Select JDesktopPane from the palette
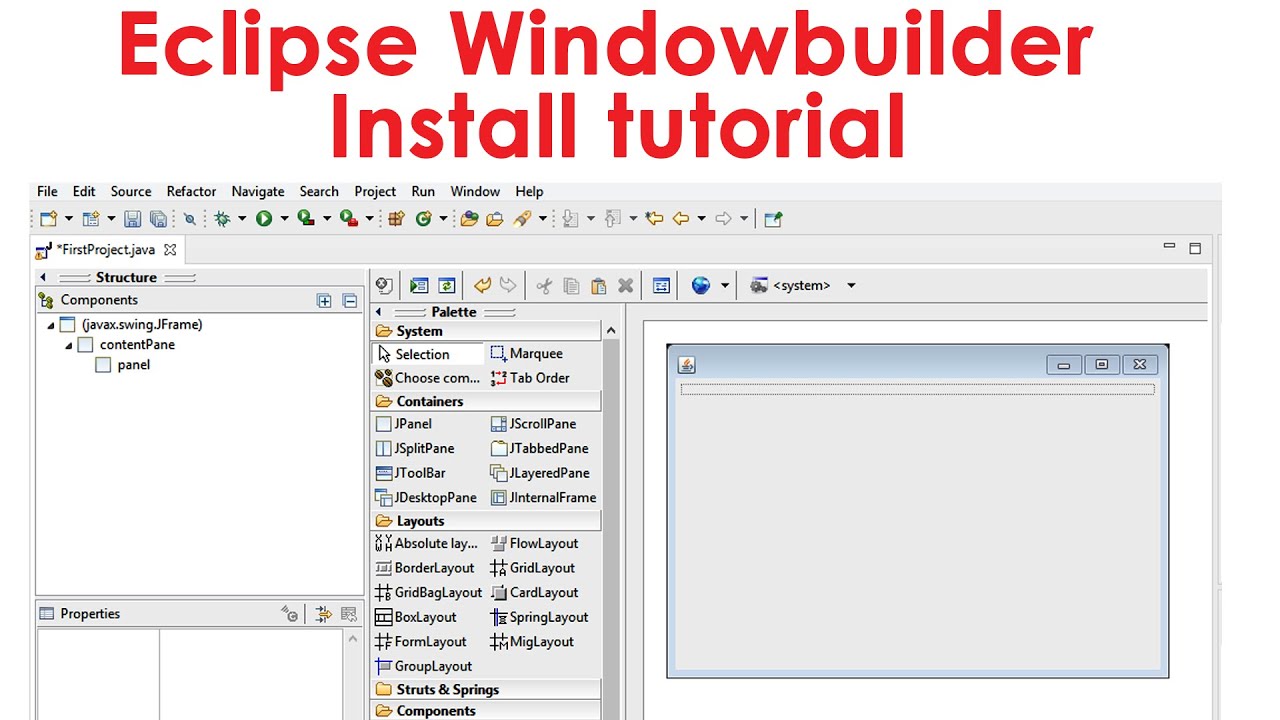1280x720 pixels. point(426,497)
